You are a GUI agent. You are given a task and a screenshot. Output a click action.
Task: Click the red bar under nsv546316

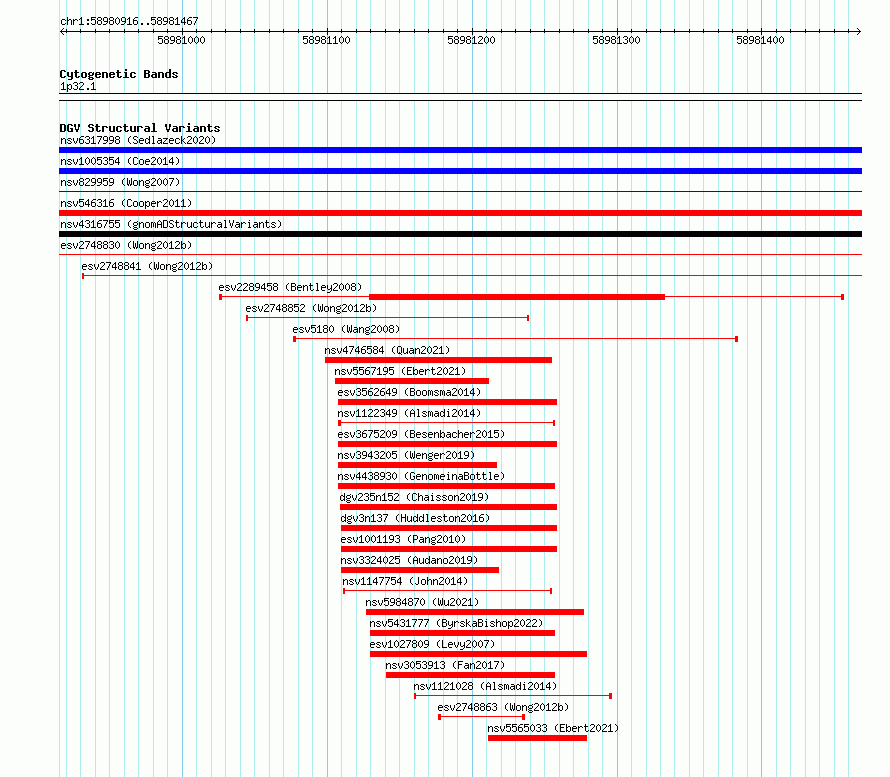(x=460, y=213)
